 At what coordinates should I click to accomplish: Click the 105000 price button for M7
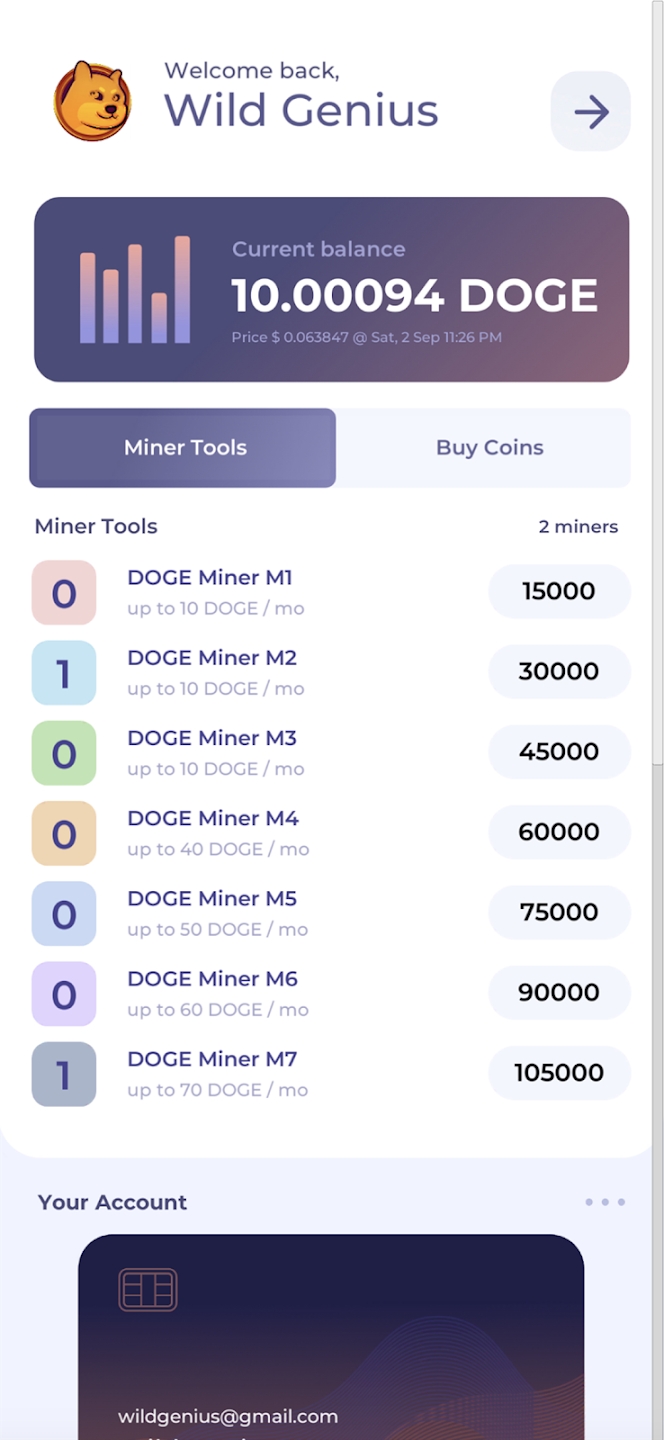click(x=559, y=1073)
